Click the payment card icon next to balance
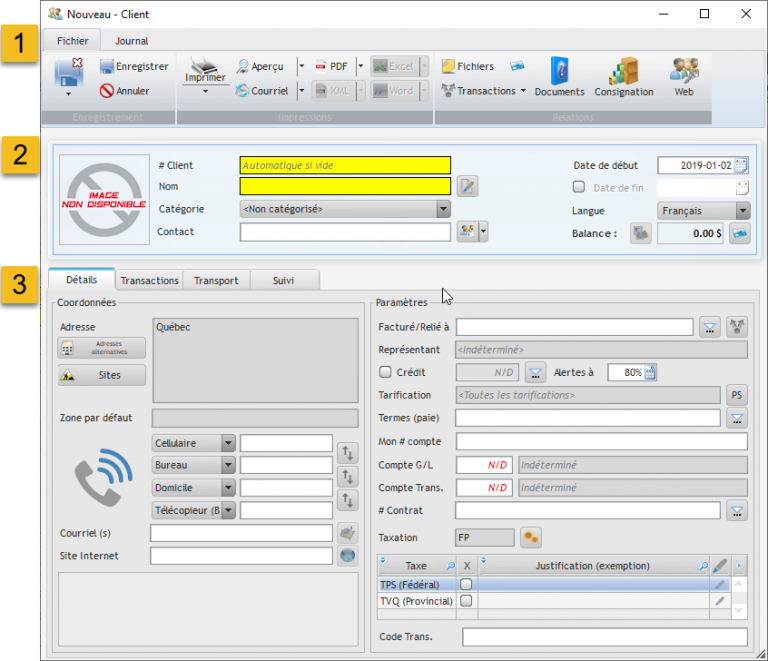 click(x=740, y=234)
